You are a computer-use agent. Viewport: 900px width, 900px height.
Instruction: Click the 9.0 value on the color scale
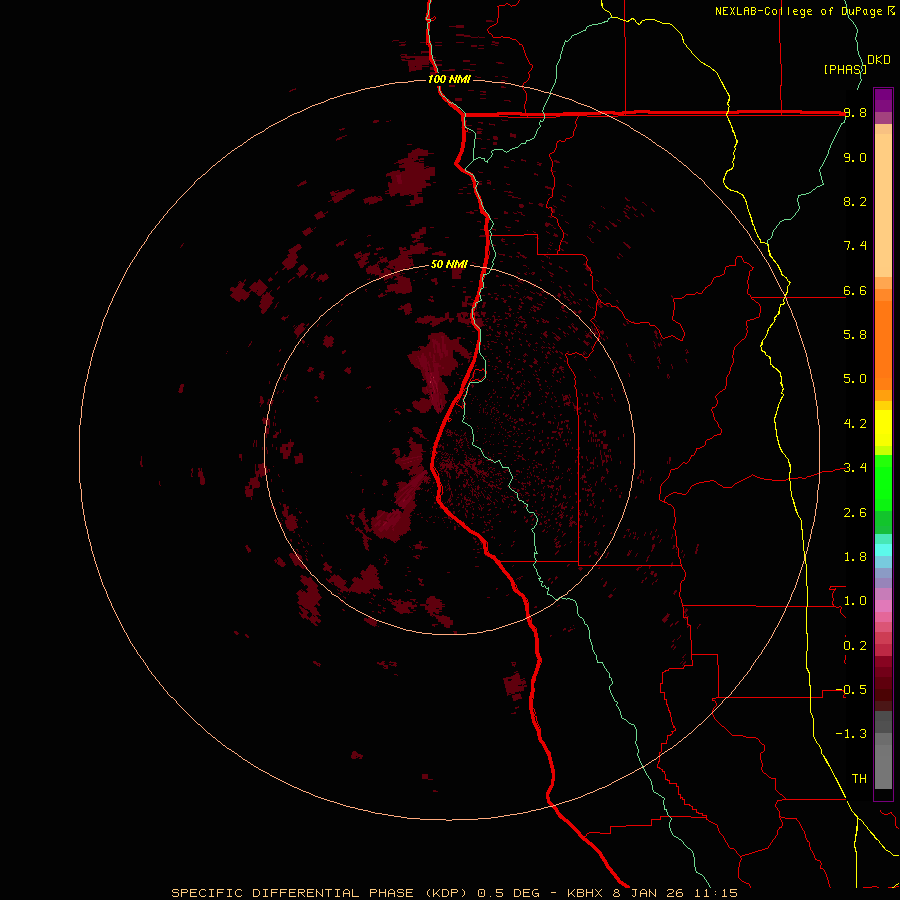[x=855, y=157]
